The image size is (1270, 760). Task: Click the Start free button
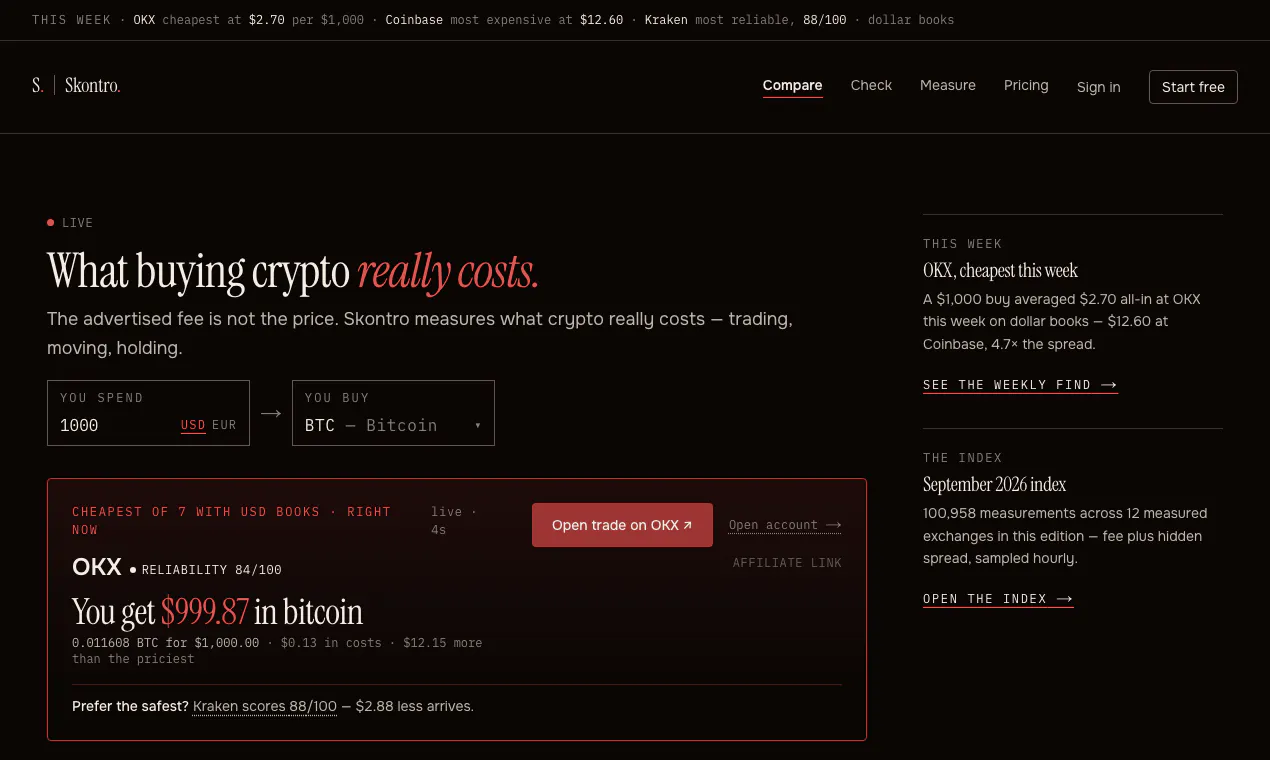1193,87
